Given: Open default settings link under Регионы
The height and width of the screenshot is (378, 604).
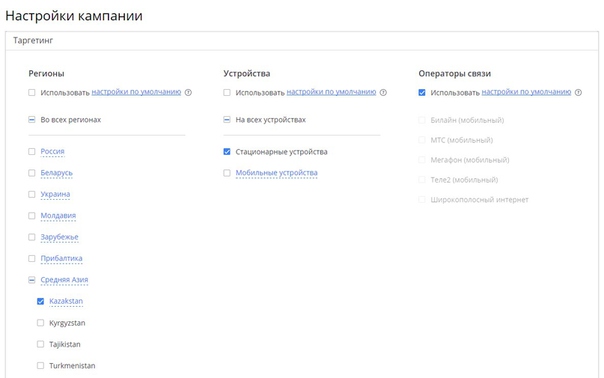Looking at the screenshot, I should 136,92.
